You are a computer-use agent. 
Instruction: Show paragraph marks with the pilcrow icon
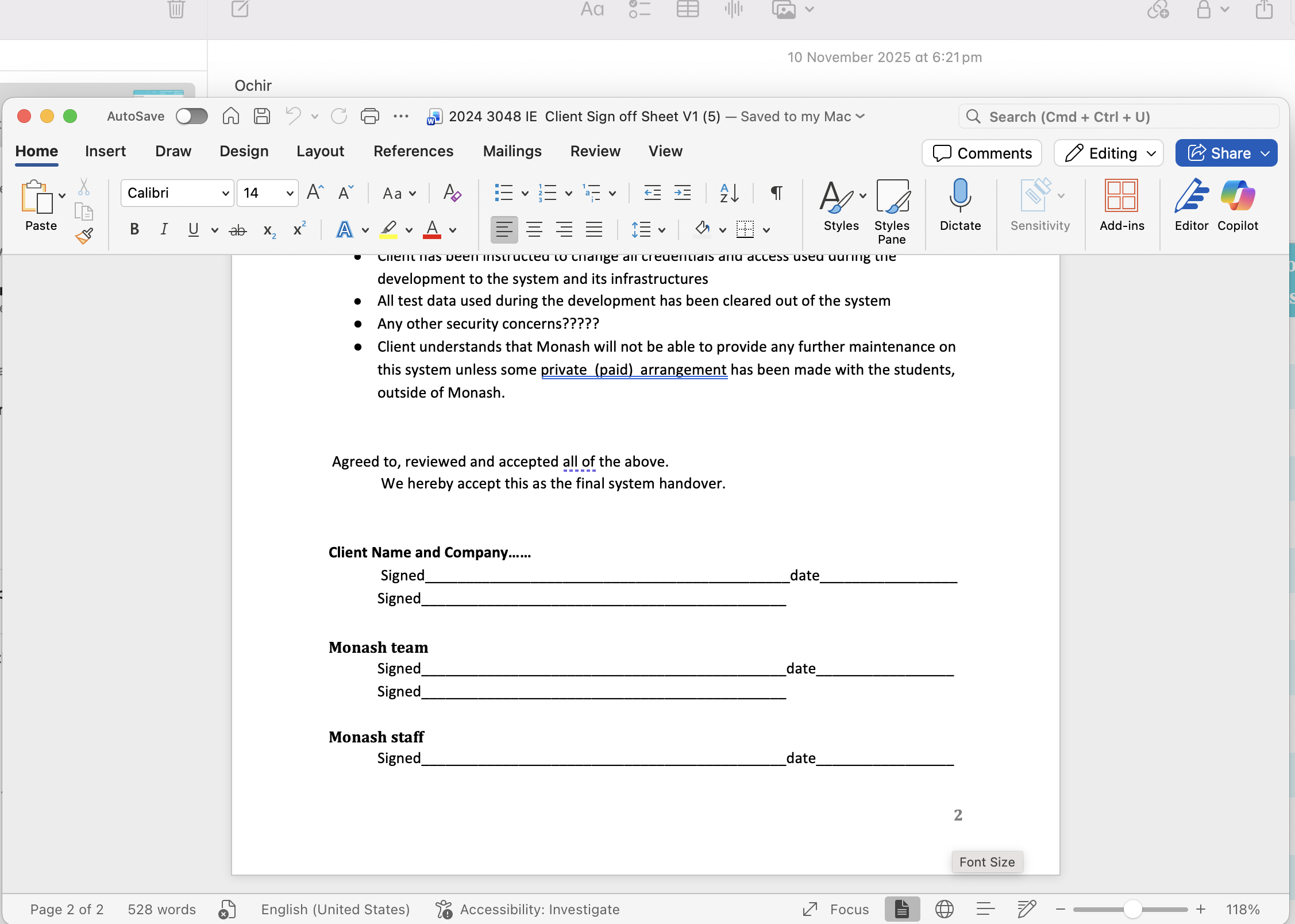click(x=776, y=193)
